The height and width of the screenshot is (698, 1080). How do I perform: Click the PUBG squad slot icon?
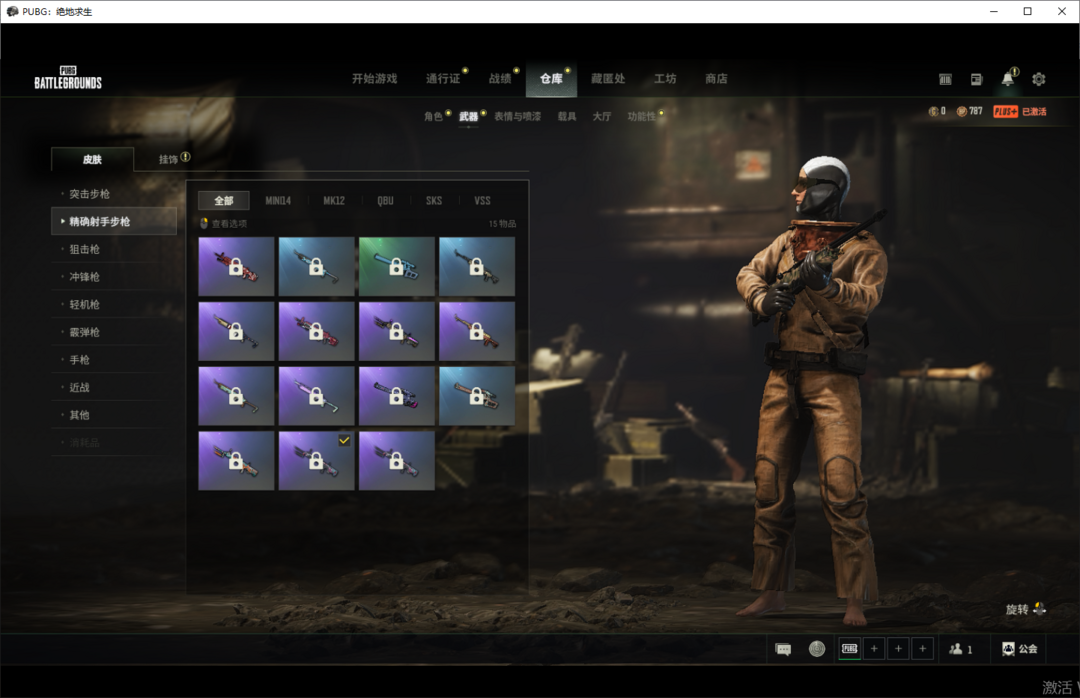(x=849, y=649)
